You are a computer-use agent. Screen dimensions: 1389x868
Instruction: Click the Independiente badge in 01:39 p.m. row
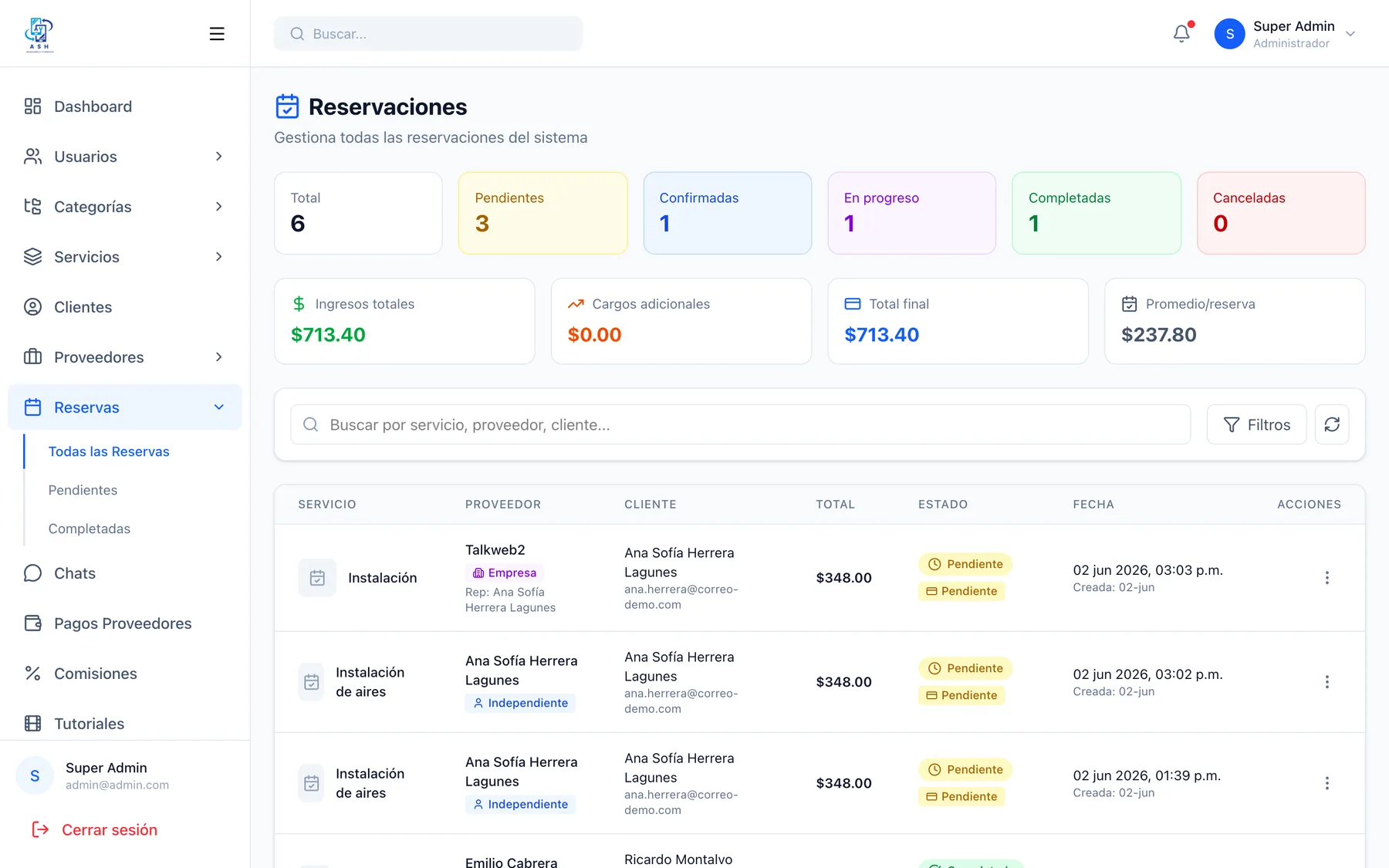(520, 804)
